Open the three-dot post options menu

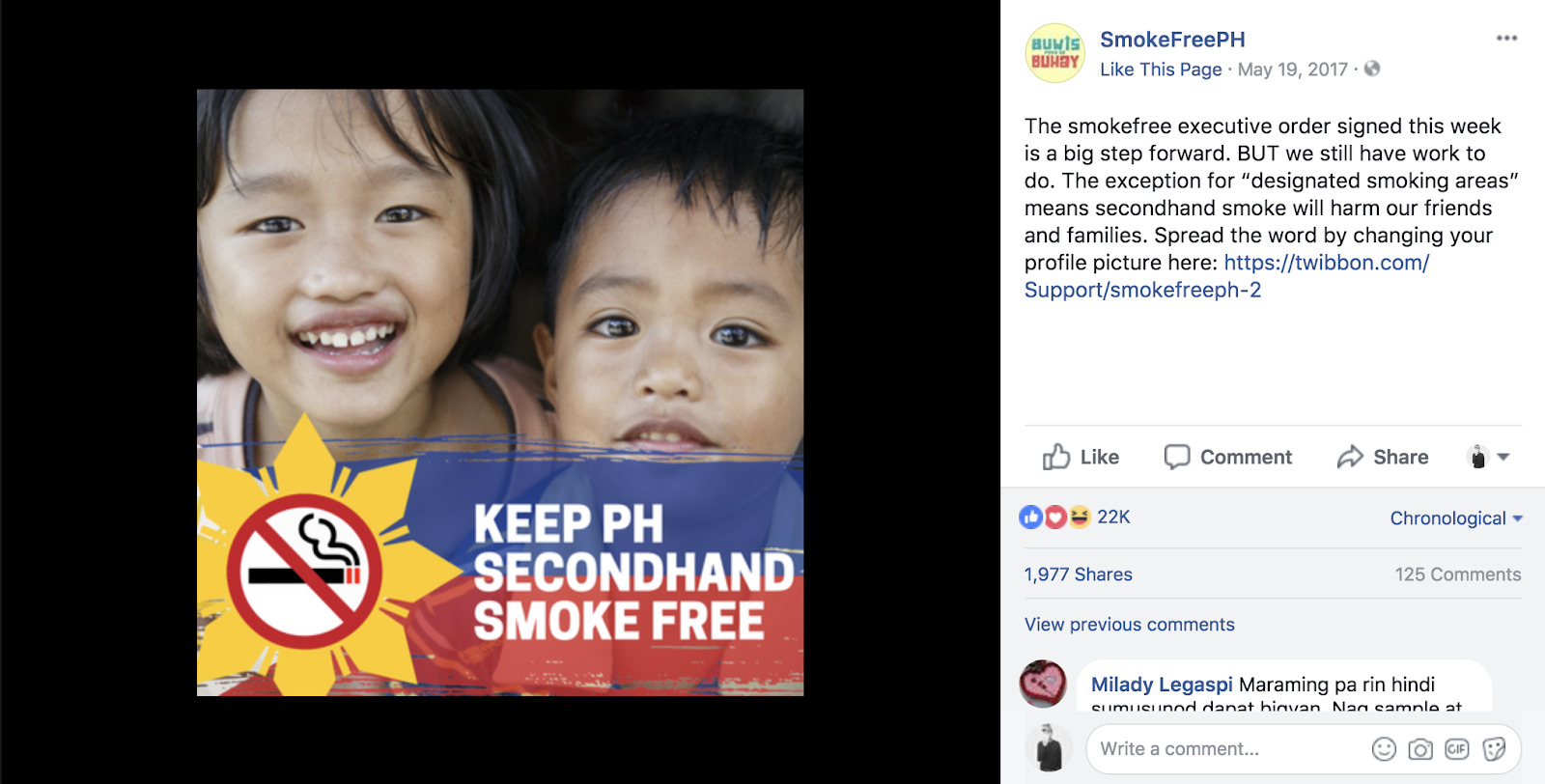tap(1506, 39)
